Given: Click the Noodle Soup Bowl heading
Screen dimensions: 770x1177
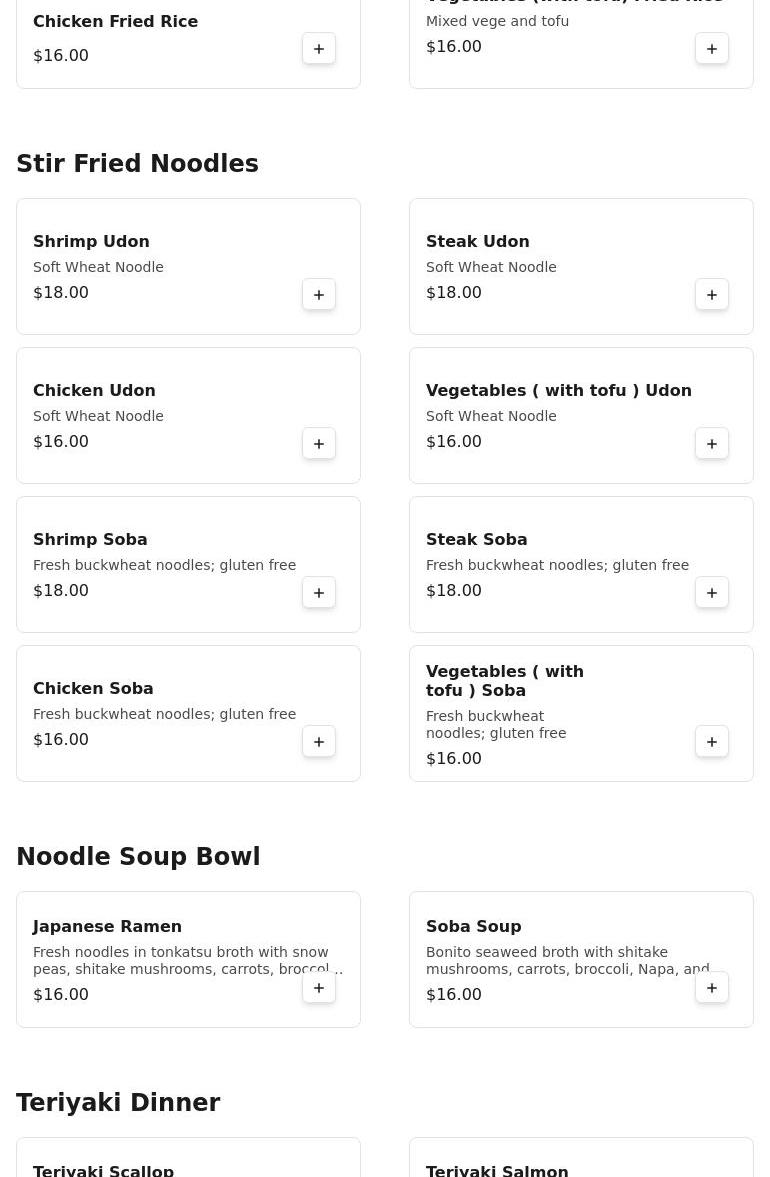Looking at the screenshot, I should pyautogui.click(x=138, y=856).
